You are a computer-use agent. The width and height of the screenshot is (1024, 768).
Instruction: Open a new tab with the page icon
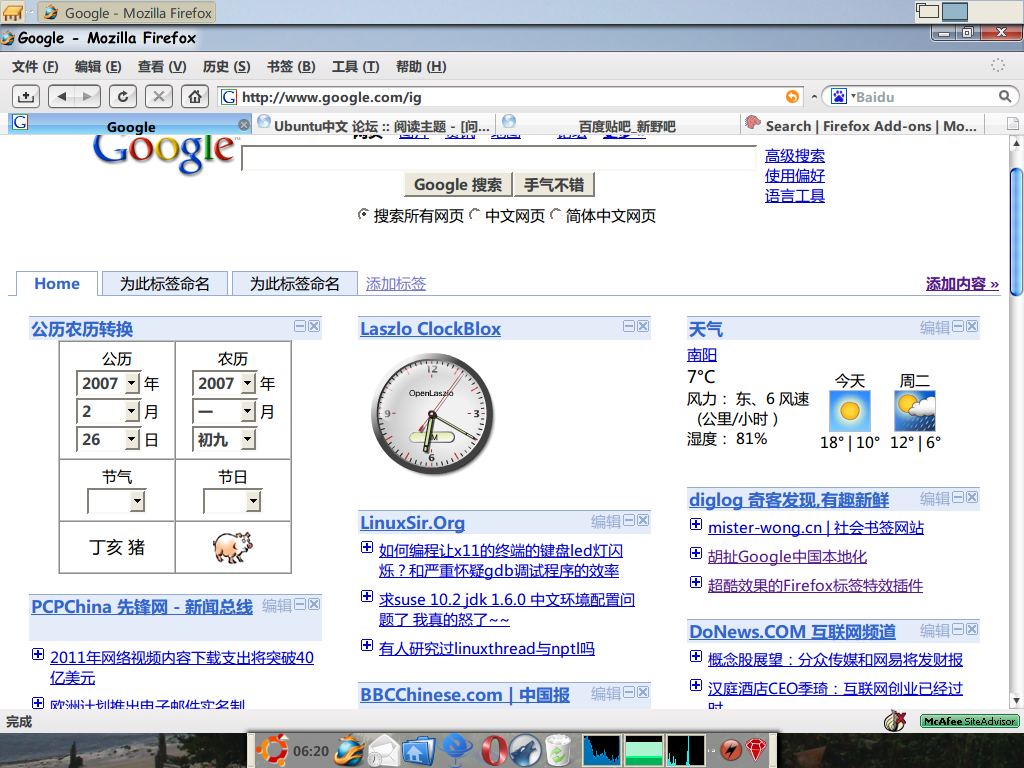[1013, 123]
